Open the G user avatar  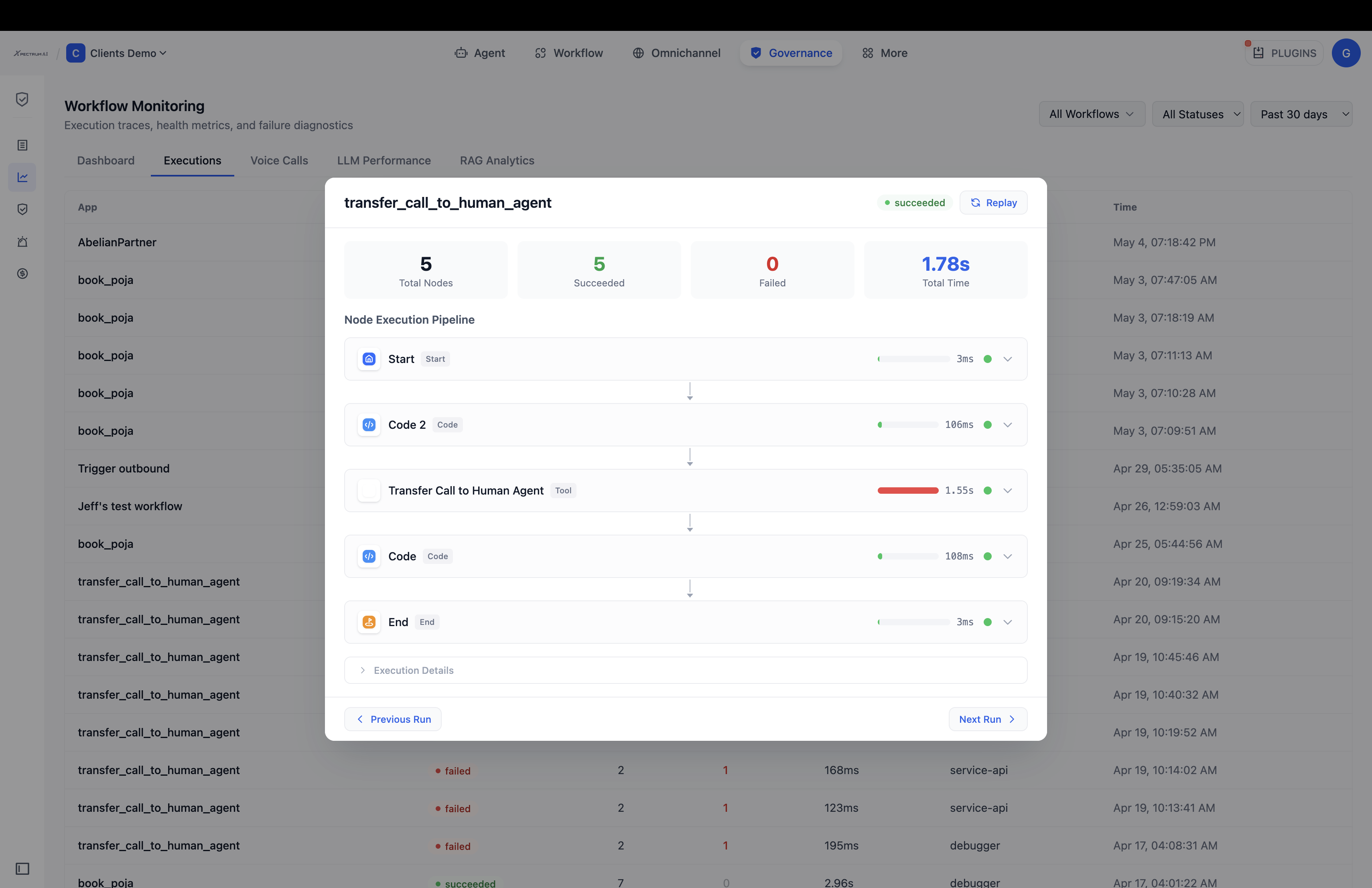tap(1346, 53)
